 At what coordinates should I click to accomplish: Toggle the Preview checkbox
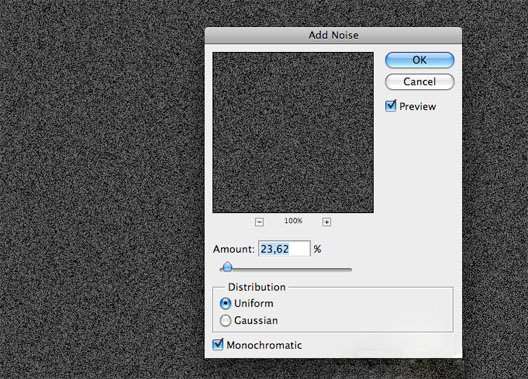click(x=391, y=106)
